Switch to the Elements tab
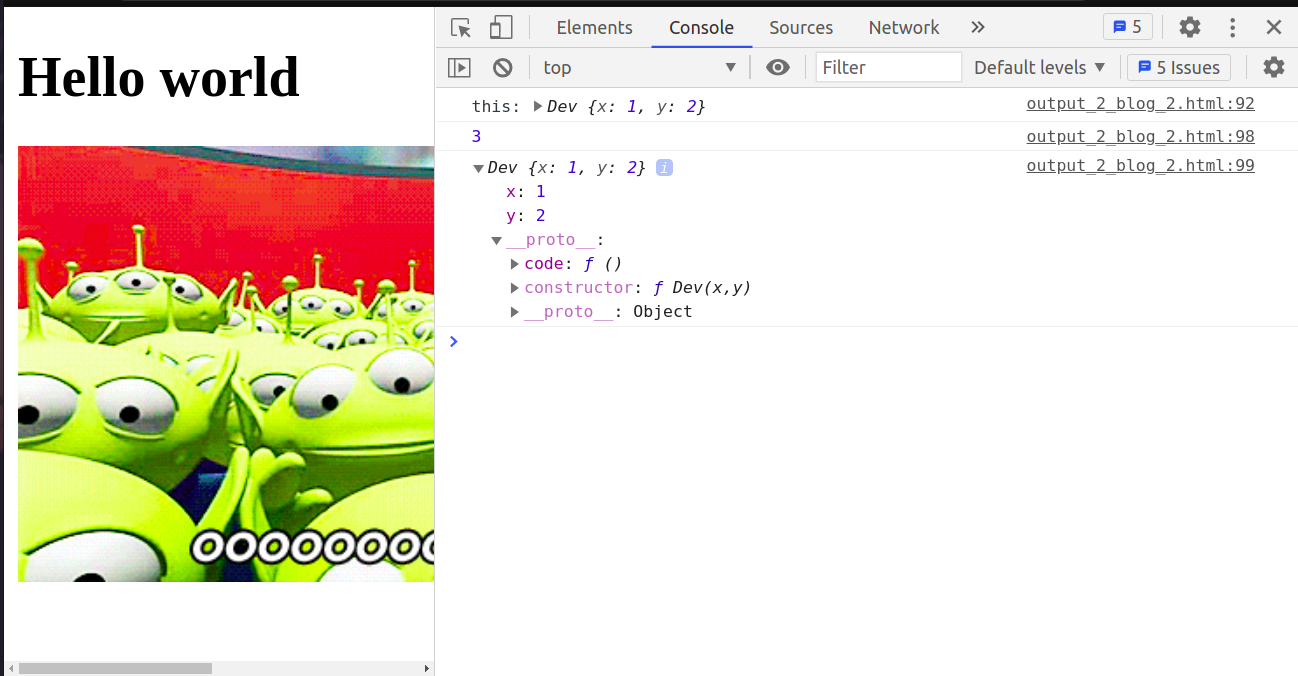Screen dimensions: 1298x676 point(594,28)
